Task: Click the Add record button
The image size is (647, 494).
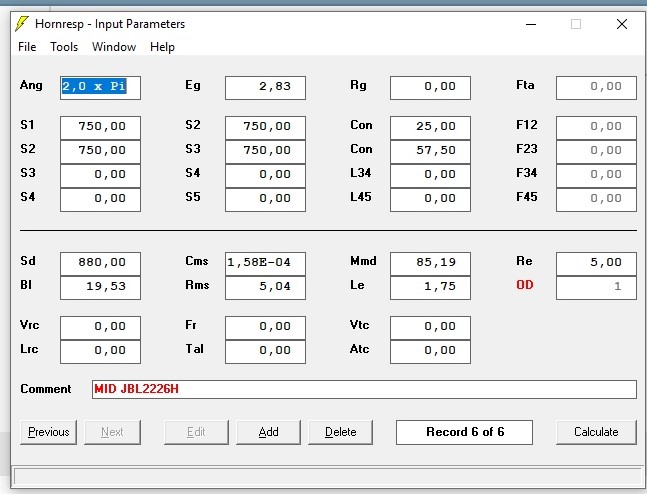Action: click(268, 432)
